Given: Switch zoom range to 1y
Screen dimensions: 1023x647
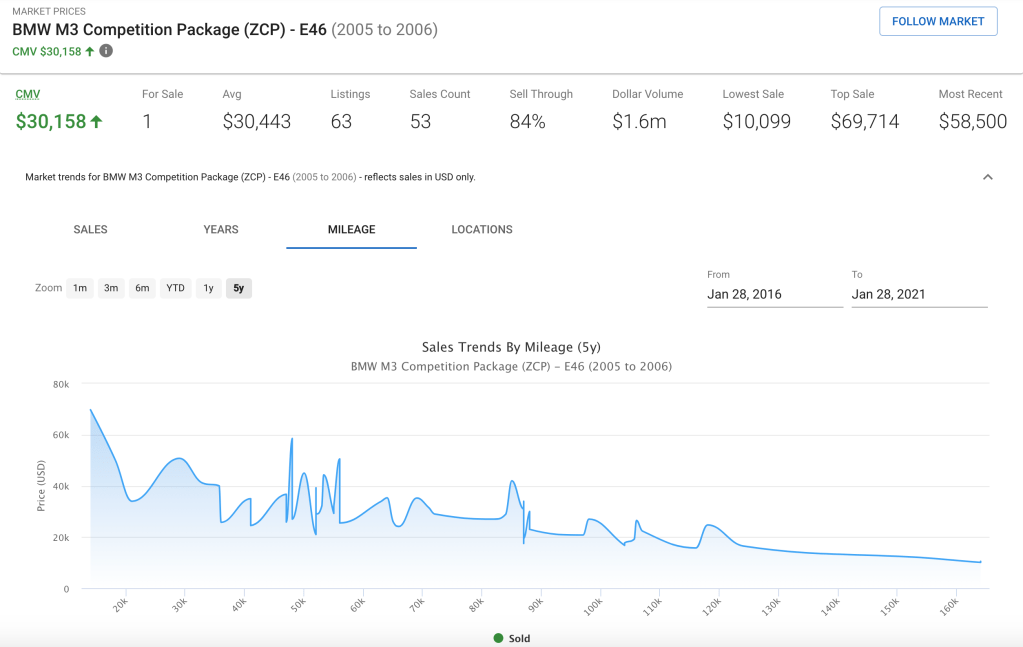Looking at the screenshot, I should (208, 288).
